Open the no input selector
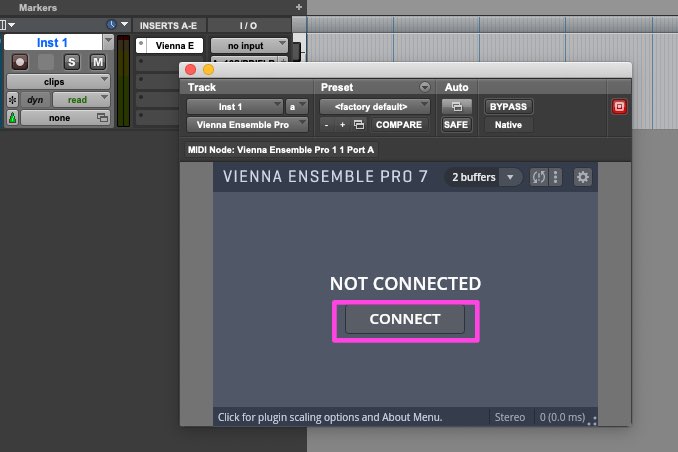Screen dimensions: 678x452 [249, 45]
